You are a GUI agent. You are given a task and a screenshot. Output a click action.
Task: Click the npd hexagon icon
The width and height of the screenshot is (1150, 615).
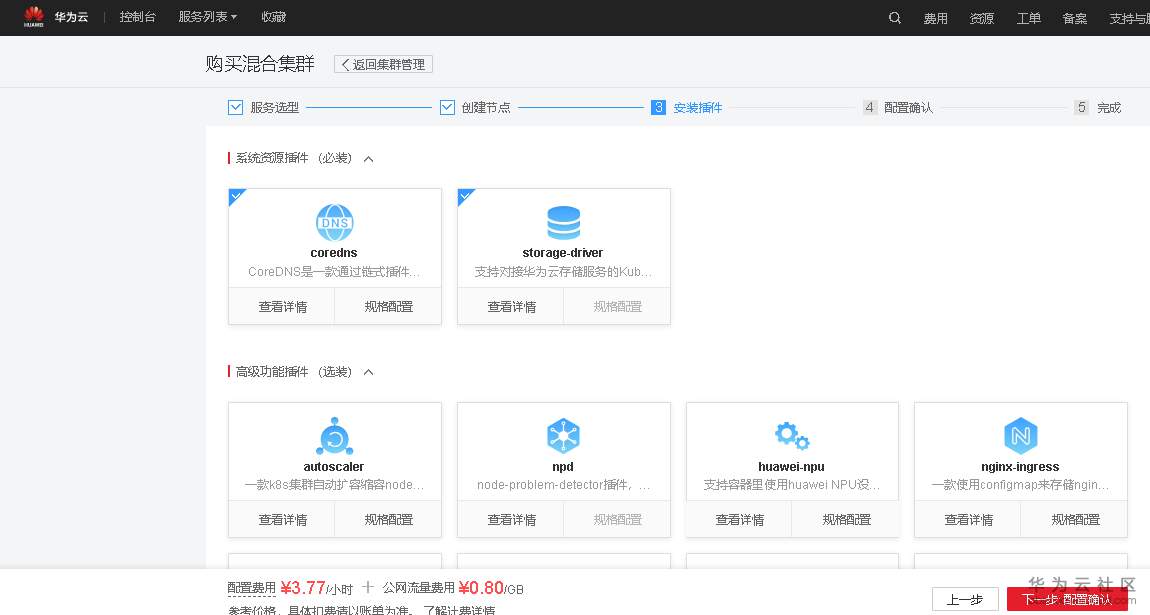click(x=563, y=436)
